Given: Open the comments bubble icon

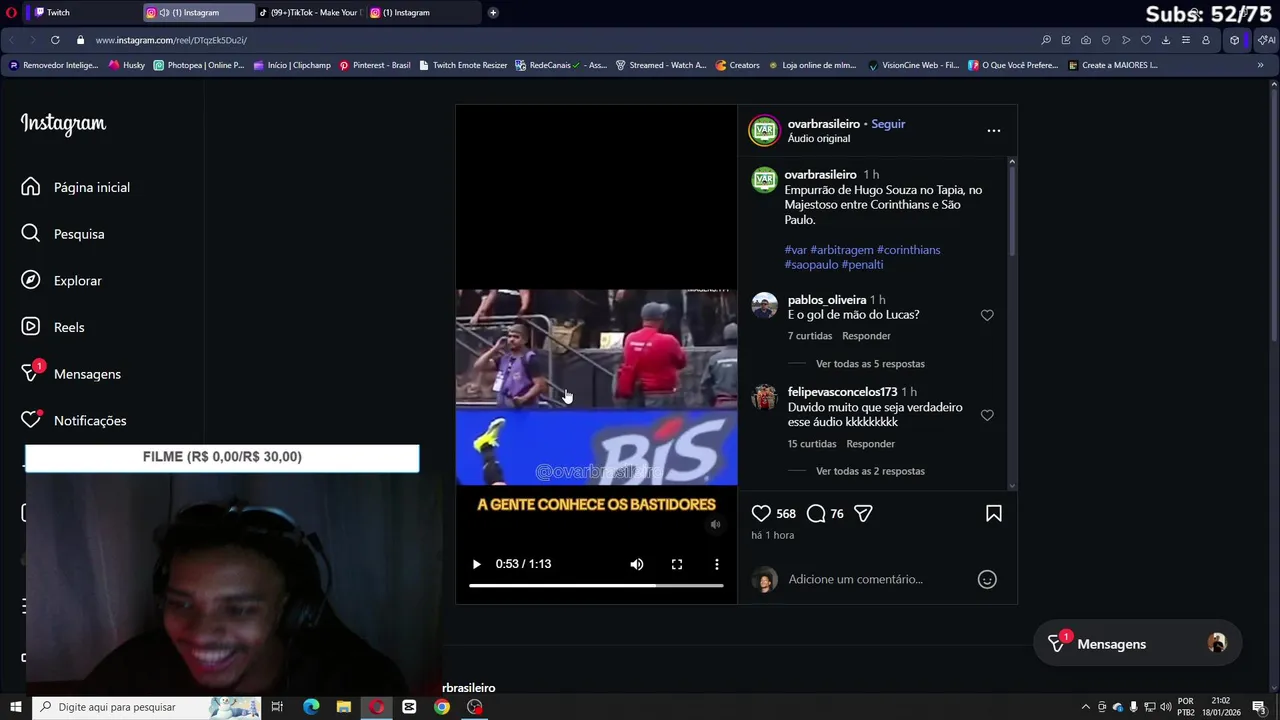Looking at the screenshot, I should (x=816, y=513).
